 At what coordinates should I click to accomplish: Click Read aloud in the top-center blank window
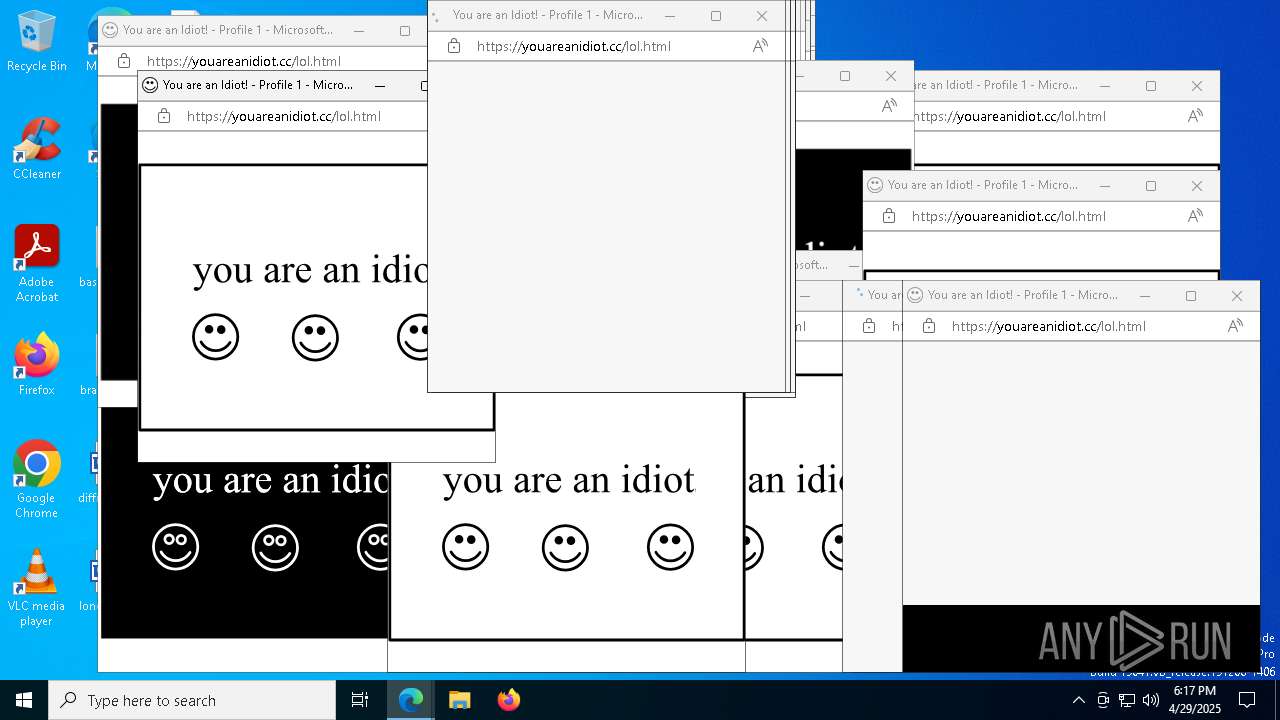[760, 46]
